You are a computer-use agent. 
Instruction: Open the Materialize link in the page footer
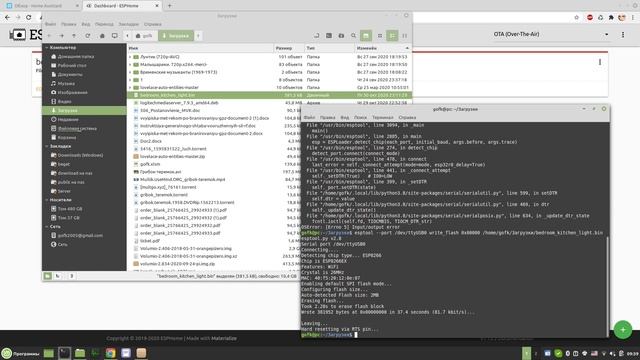[x=224, y=338]
